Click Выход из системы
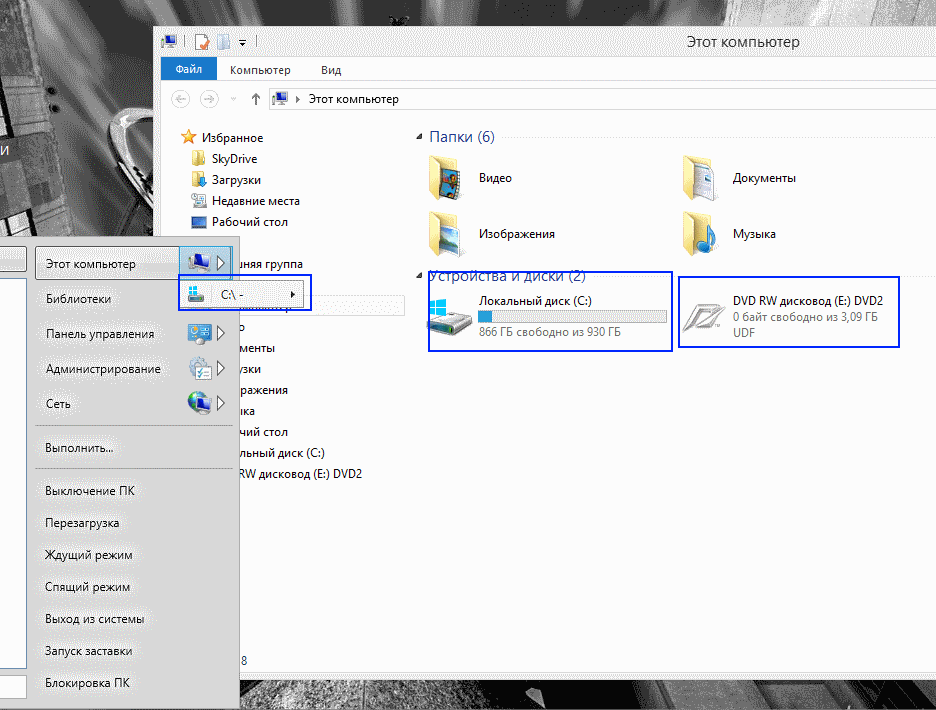This screenshot has width=936, height=710. [x=94, y=619]
